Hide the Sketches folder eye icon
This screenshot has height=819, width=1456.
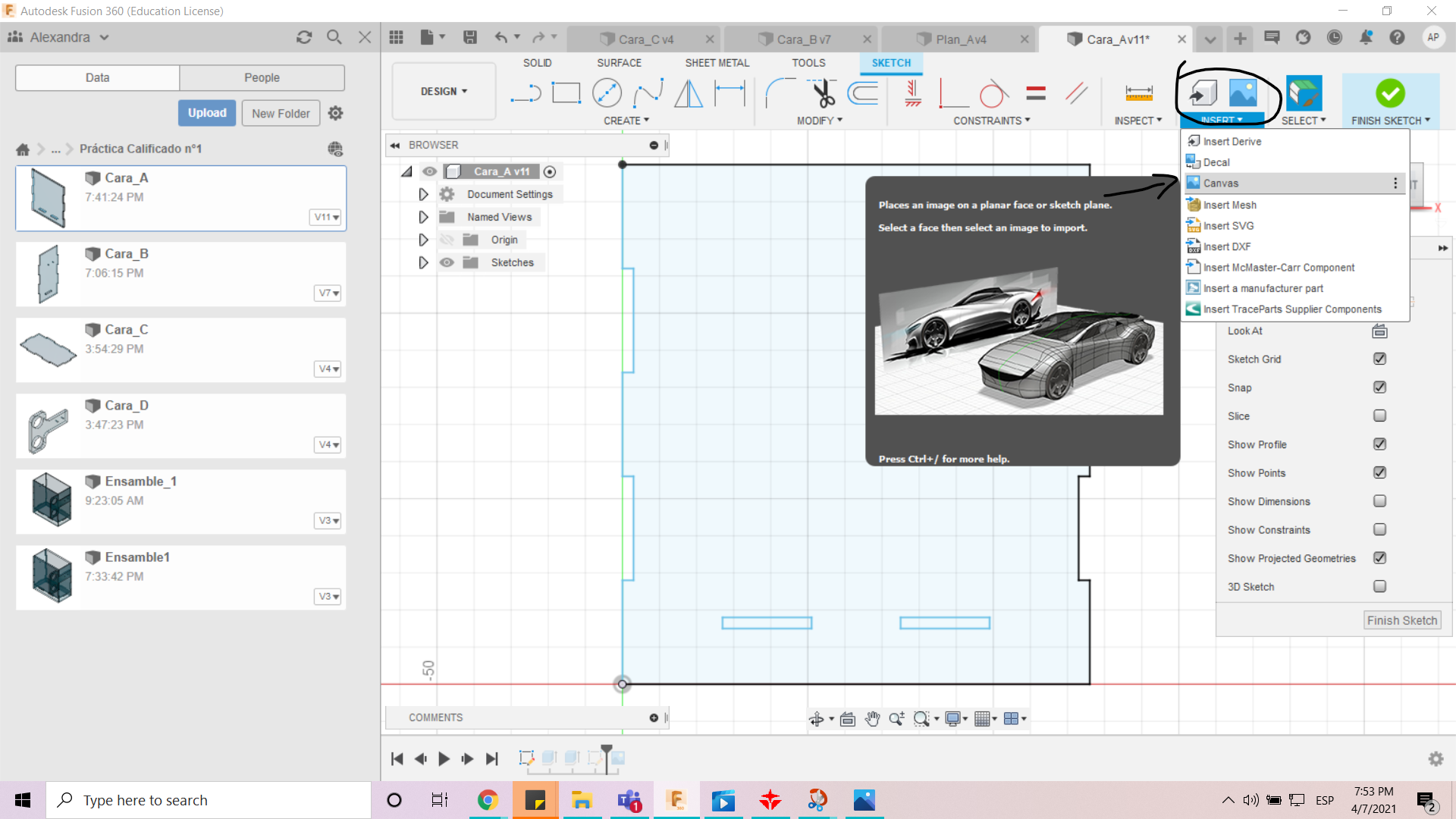447,262
